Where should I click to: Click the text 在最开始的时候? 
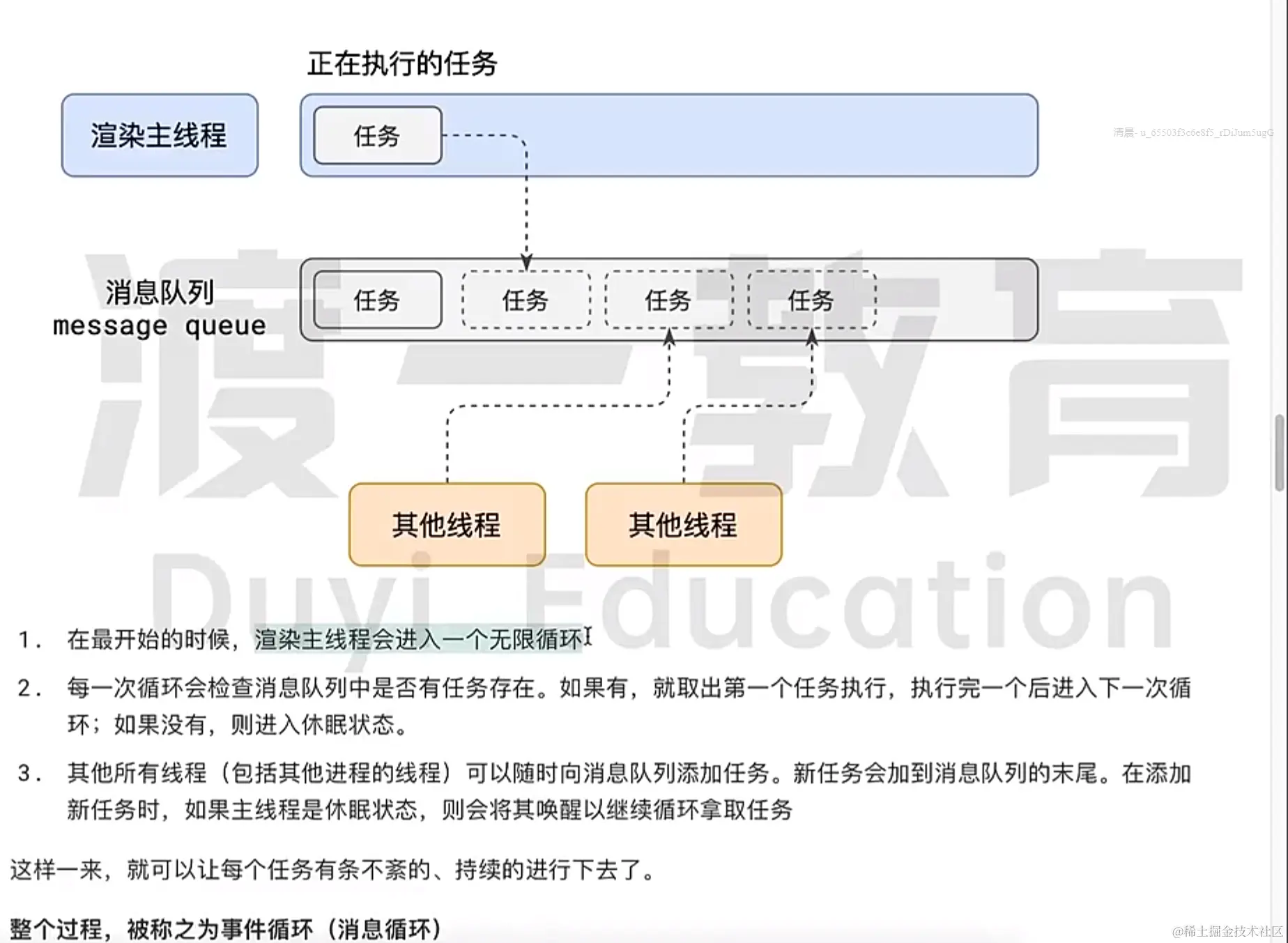148,639
